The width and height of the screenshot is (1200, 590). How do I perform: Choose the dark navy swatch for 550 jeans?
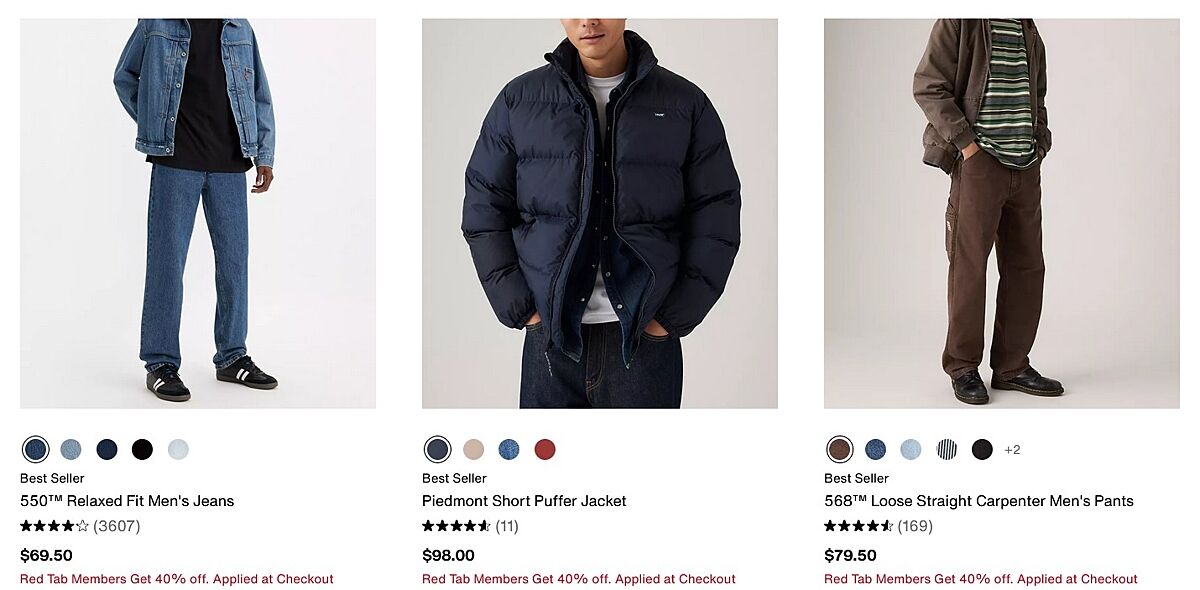coord(107,449)
